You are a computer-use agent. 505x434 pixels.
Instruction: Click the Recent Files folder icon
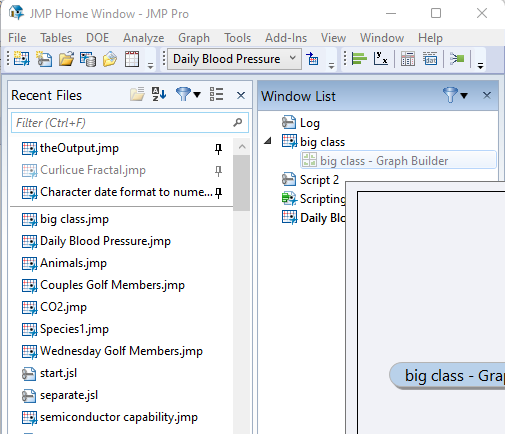pyautogui.click(x=137, y=95)
